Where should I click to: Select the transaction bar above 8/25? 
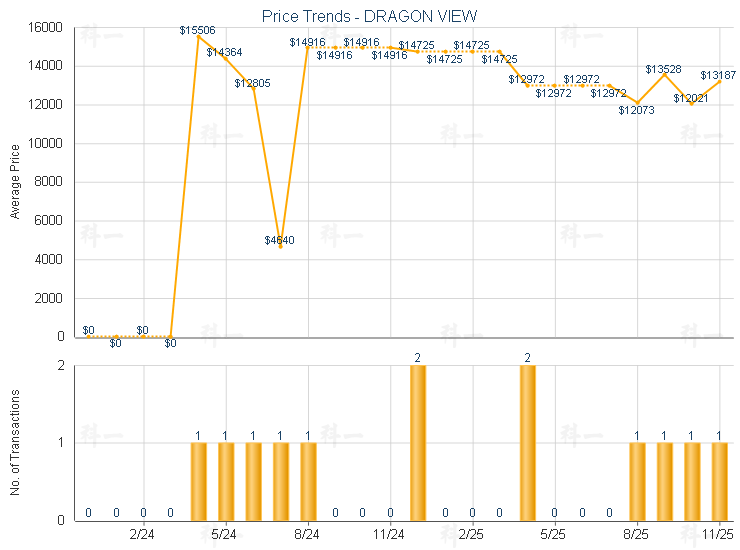(x=637, y=481)
